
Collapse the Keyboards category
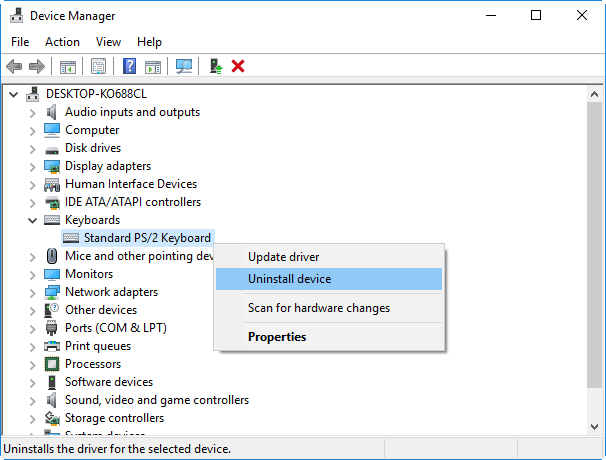click(33, 220)
